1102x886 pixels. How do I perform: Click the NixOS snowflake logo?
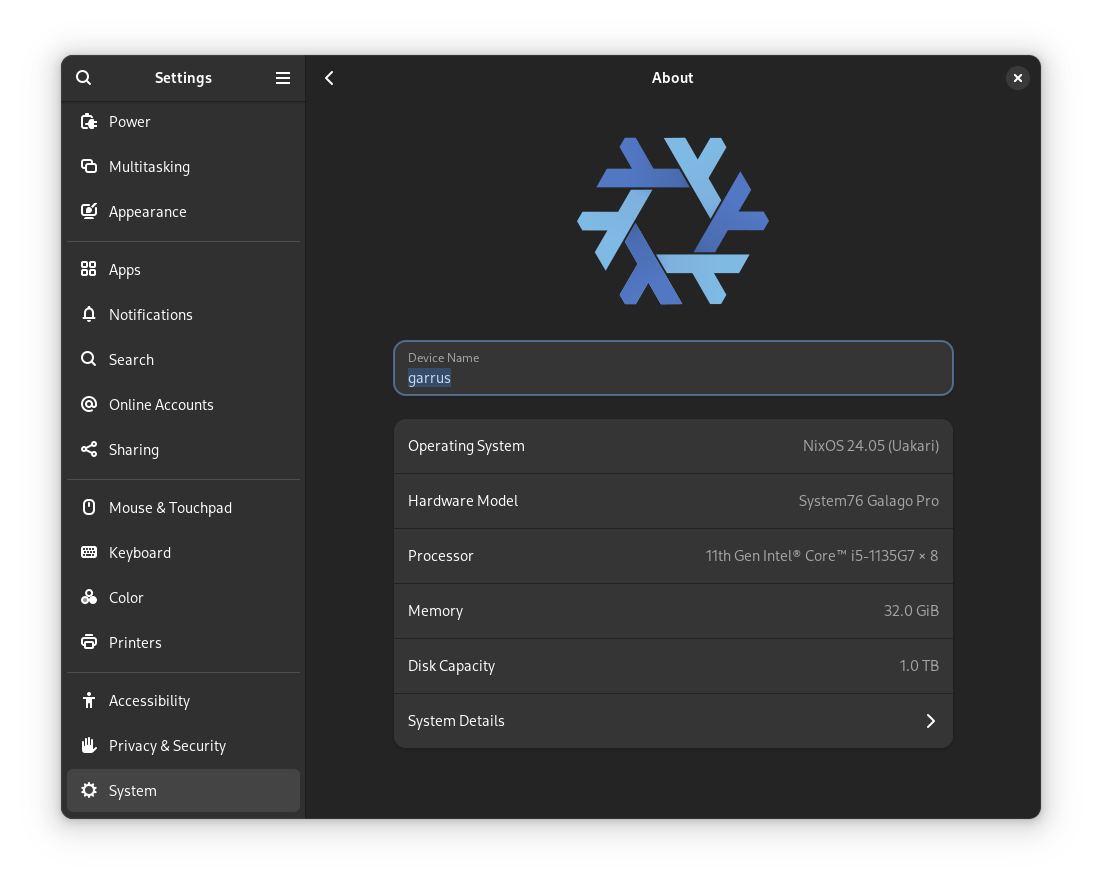click(673, 221)
